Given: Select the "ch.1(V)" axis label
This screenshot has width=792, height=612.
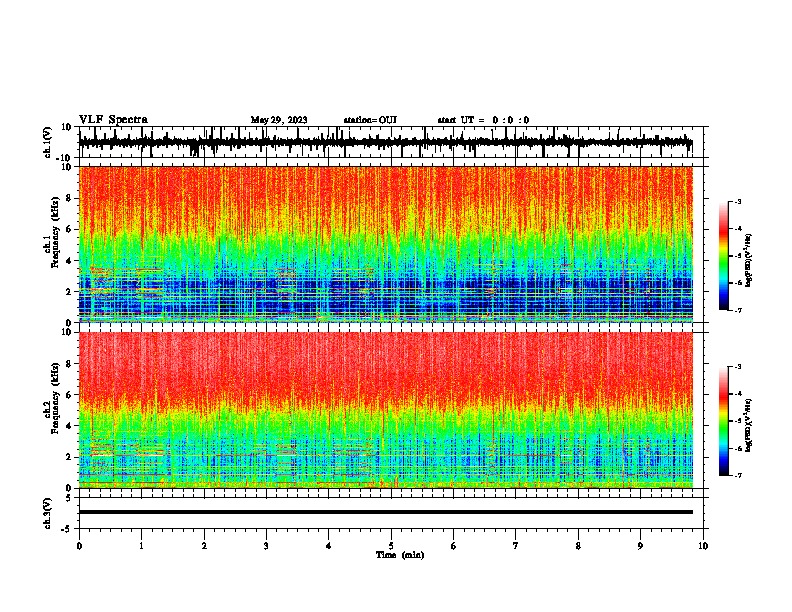Looking at the screenshot, I should (x=48, y=142).
